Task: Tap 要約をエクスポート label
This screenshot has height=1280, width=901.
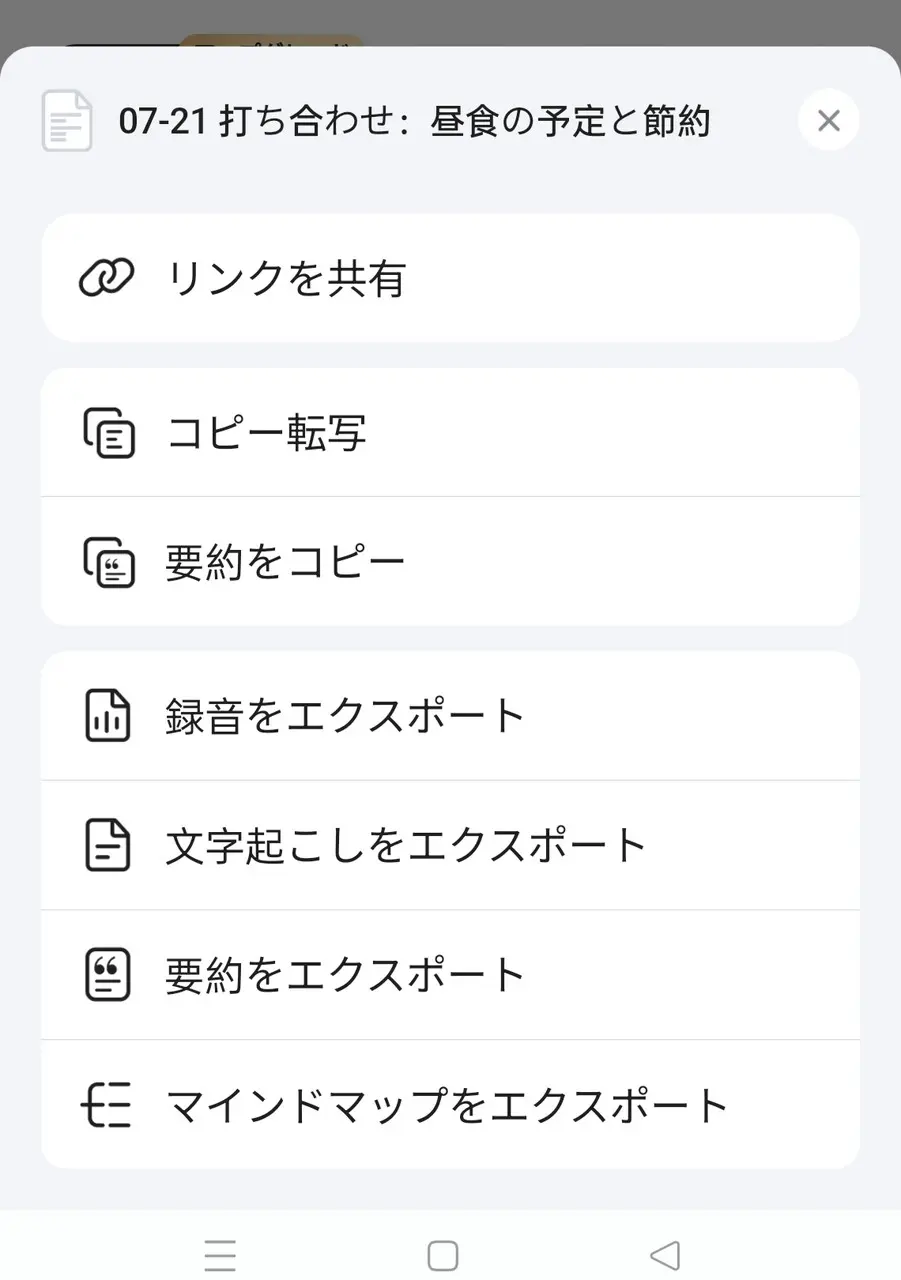Action: click(x=345, y=974)
